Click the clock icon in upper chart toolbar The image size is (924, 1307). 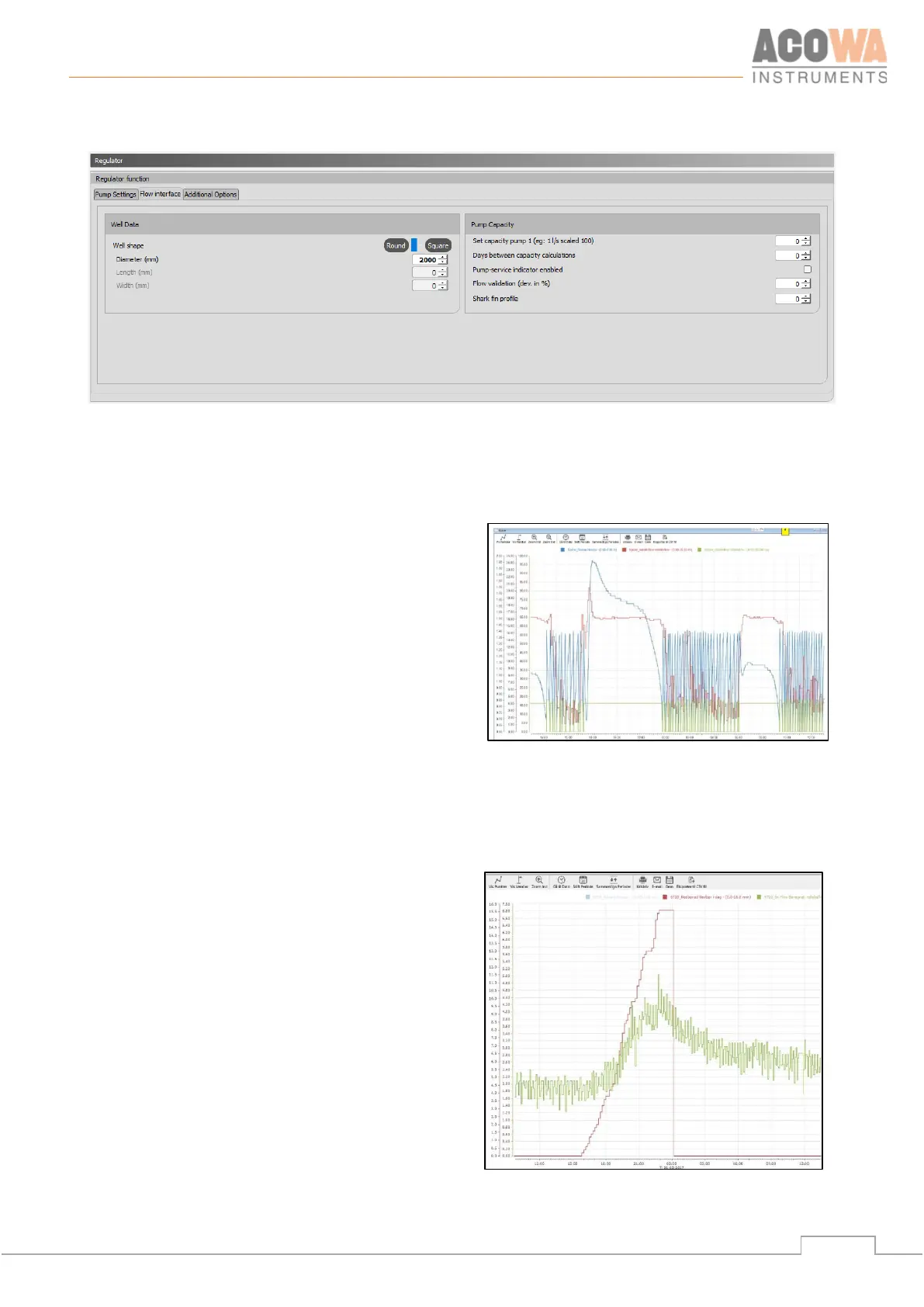(566, 537)
